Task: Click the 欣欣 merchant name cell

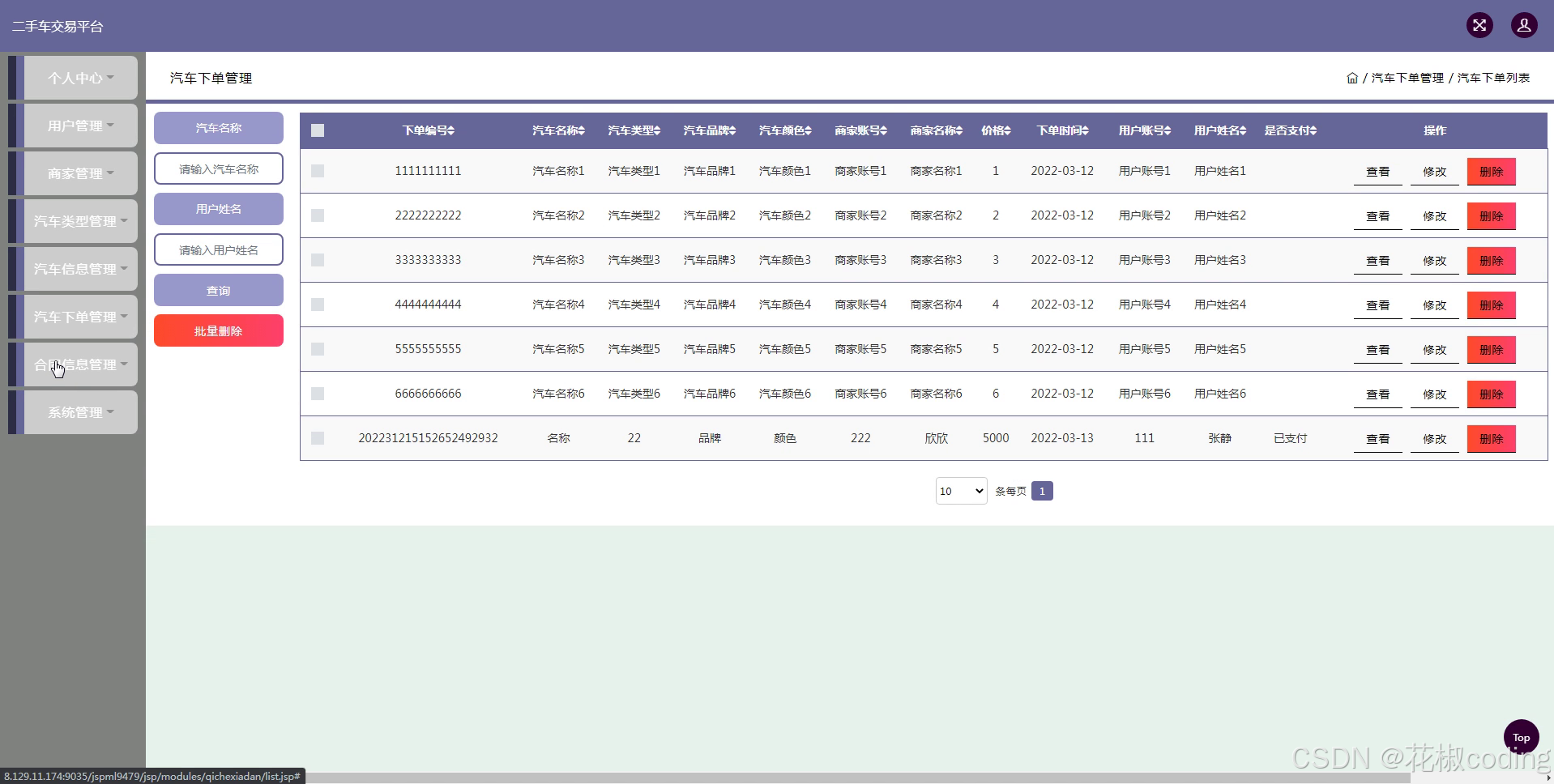Action: pos(937,438)
